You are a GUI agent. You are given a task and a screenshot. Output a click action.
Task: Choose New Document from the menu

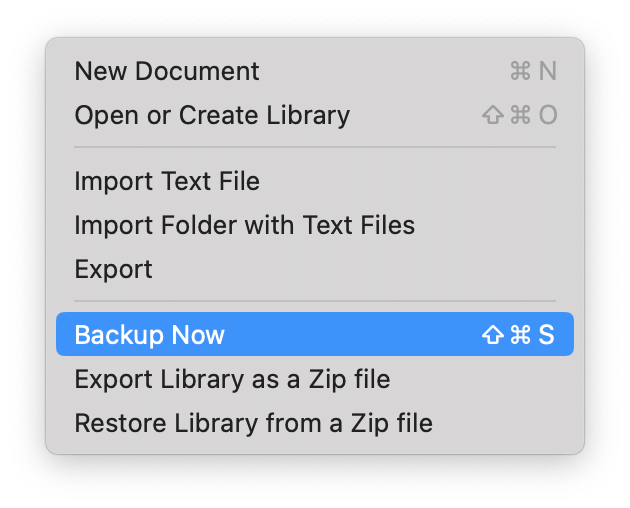315,71
